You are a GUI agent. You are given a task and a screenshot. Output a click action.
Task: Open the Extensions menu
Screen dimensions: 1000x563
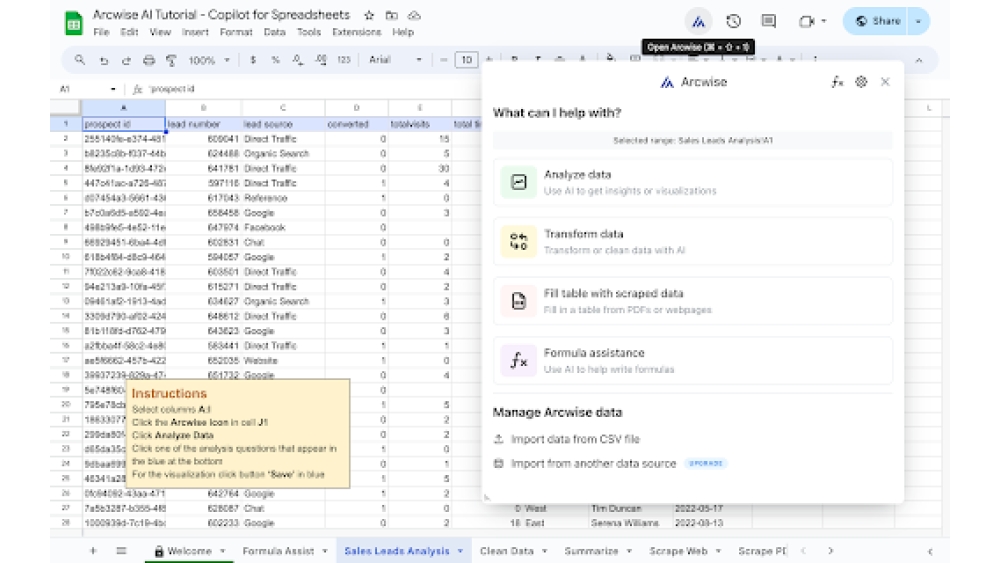pyautogui.click(x=357, y=32)
